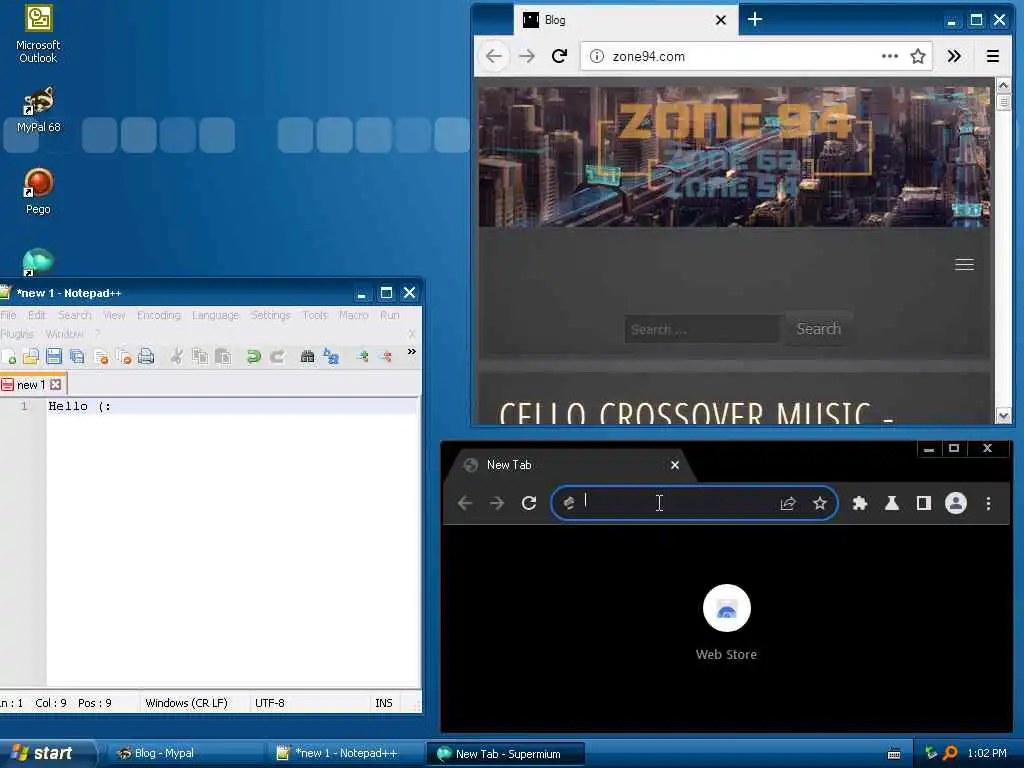Click the Supermium back arrow
The height and width of the screenshot is (768, 1024).
pyautogui.click(x=465, y=503)
